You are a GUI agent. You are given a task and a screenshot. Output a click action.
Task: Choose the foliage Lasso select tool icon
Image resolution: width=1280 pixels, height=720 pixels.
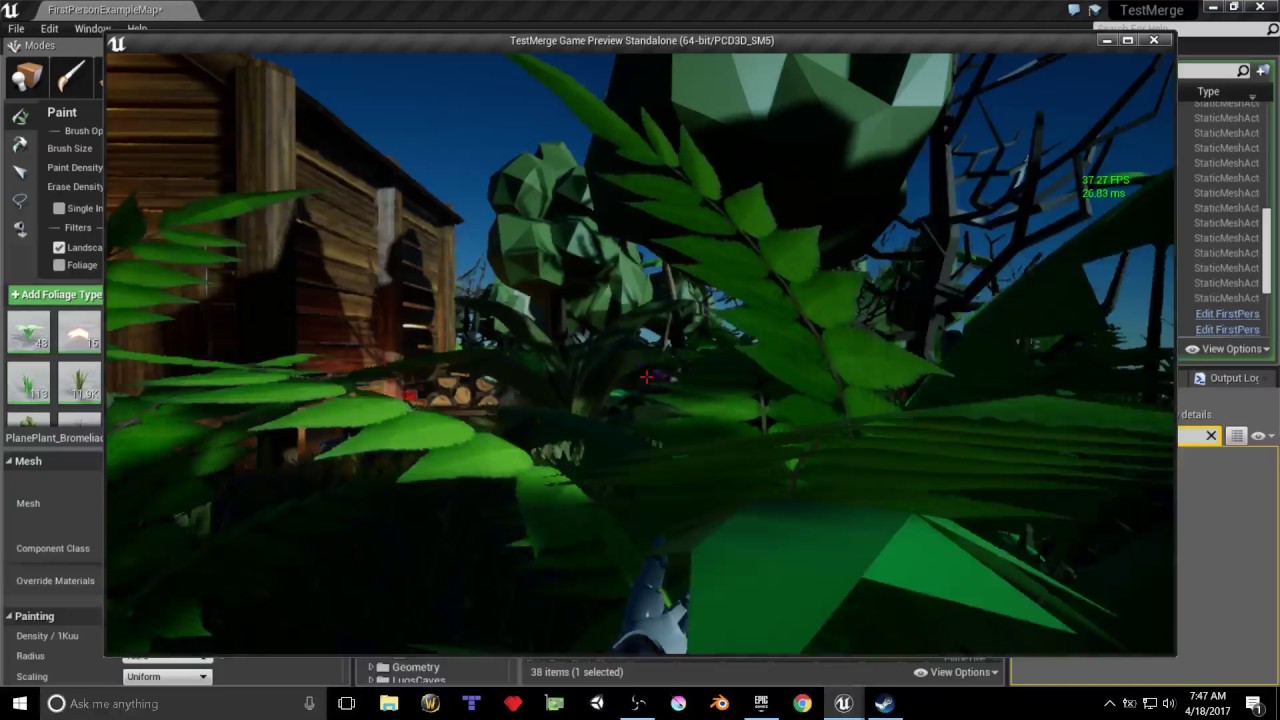click(x=20, y=201)
